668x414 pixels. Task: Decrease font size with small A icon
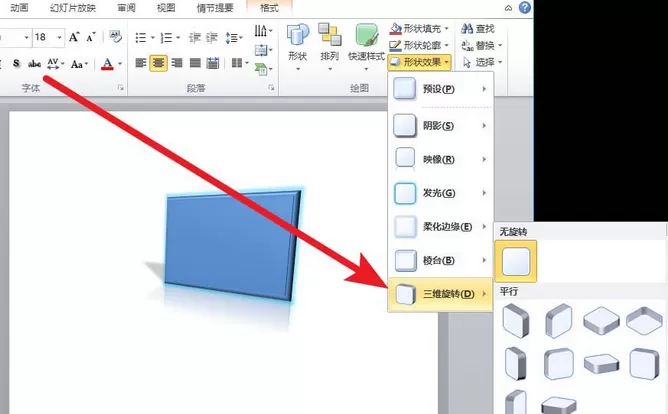coord(91,37)
